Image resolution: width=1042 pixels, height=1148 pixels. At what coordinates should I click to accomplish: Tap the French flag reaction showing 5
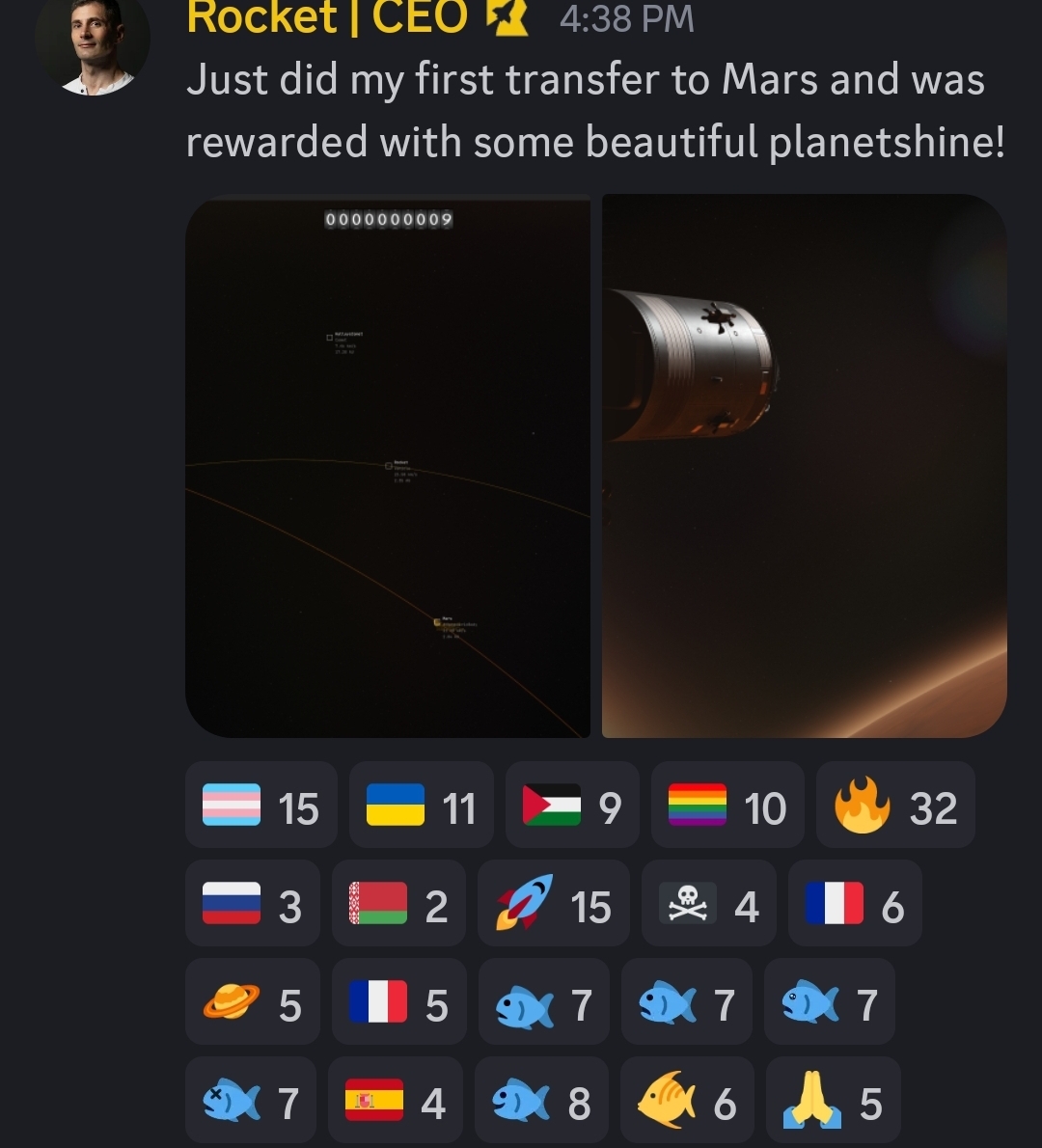(398, 1000)
